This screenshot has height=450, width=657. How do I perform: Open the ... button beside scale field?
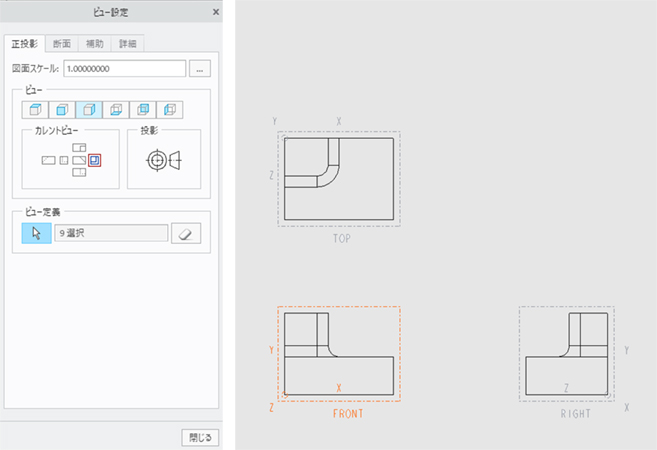point(201,69)
